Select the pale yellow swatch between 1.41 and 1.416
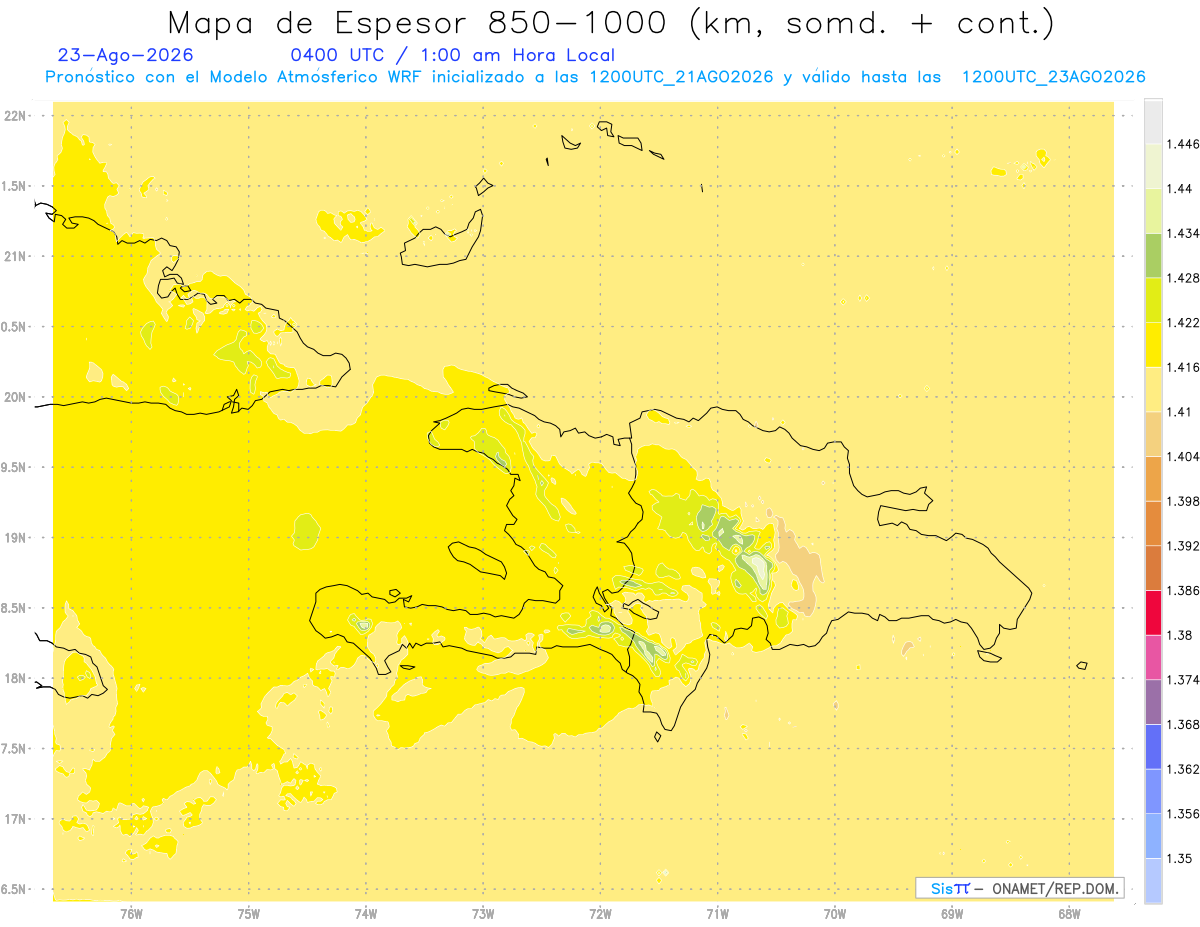1200x927 pixels. [1153, 389]
